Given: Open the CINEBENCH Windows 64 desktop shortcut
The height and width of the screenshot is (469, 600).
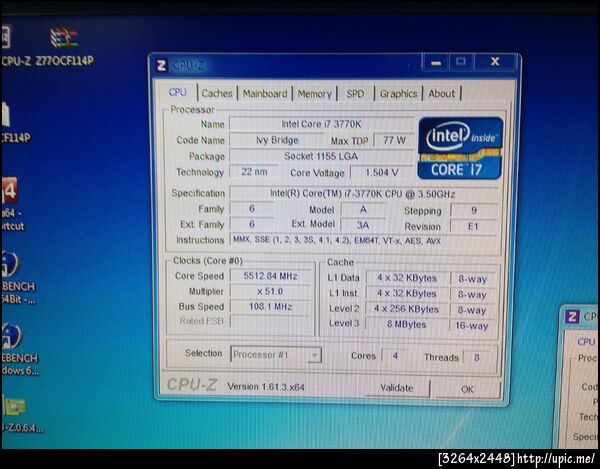Looking at the screenshot, I should 11,336.
